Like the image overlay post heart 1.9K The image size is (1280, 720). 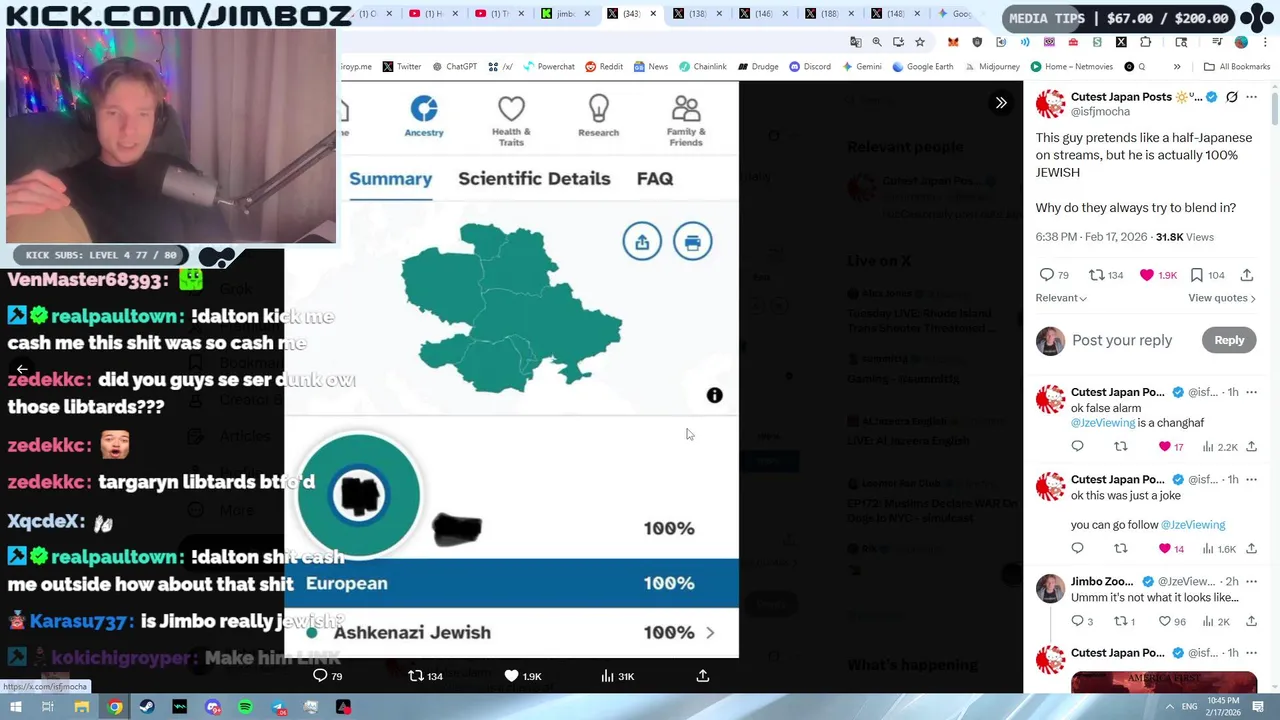click(511, 676)
